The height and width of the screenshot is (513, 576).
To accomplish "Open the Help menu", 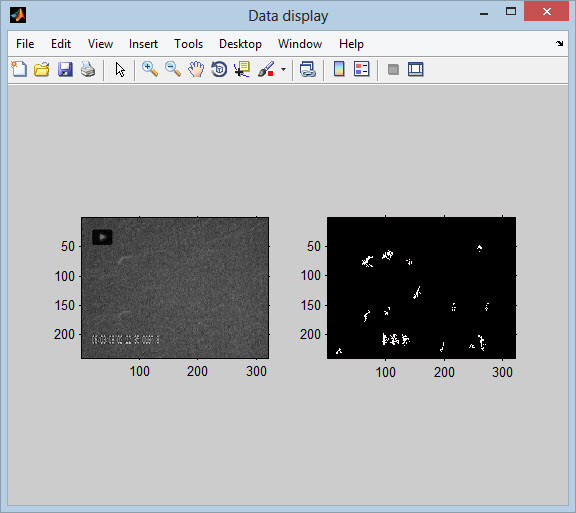I will pos(351,44).
